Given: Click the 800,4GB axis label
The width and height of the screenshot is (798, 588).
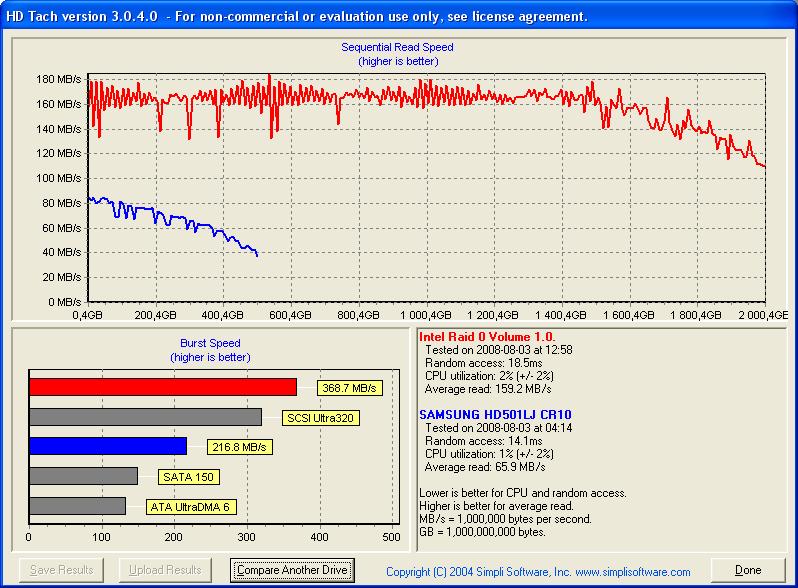Looking at the screenshot, I should point(358,315).
